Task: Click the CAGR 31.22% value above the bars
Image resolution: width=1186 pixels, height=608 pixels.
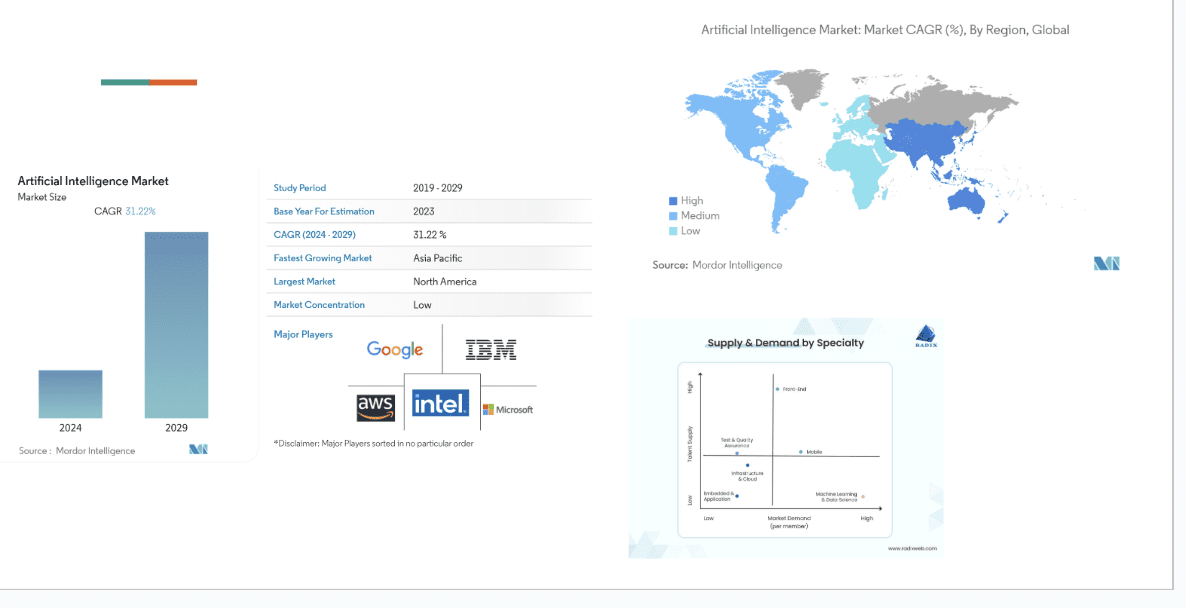Action: tap(140, 211)
